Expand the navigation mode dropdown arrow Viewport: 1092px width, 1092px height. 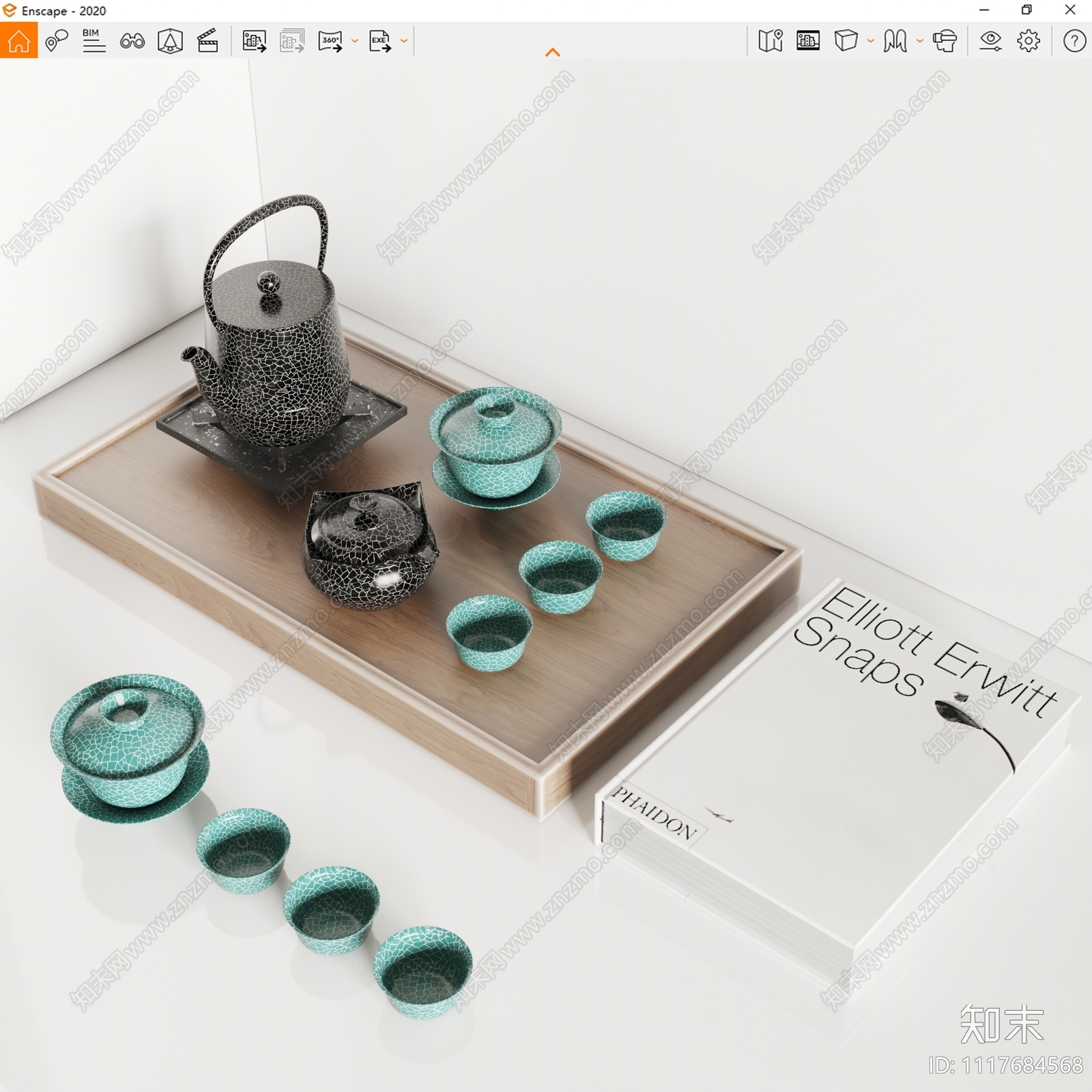coord(920,41)
